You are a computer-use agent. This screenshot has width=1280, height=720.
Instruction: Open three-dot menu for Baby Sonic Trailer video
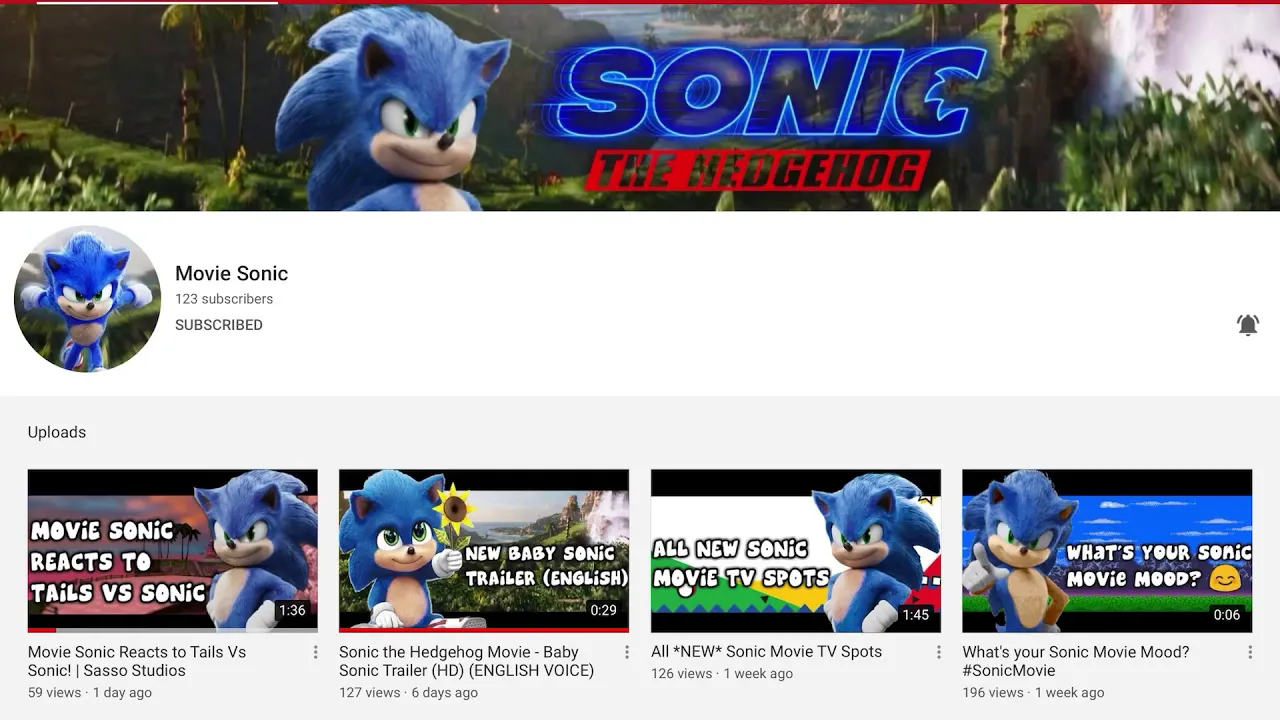point(627,652)
